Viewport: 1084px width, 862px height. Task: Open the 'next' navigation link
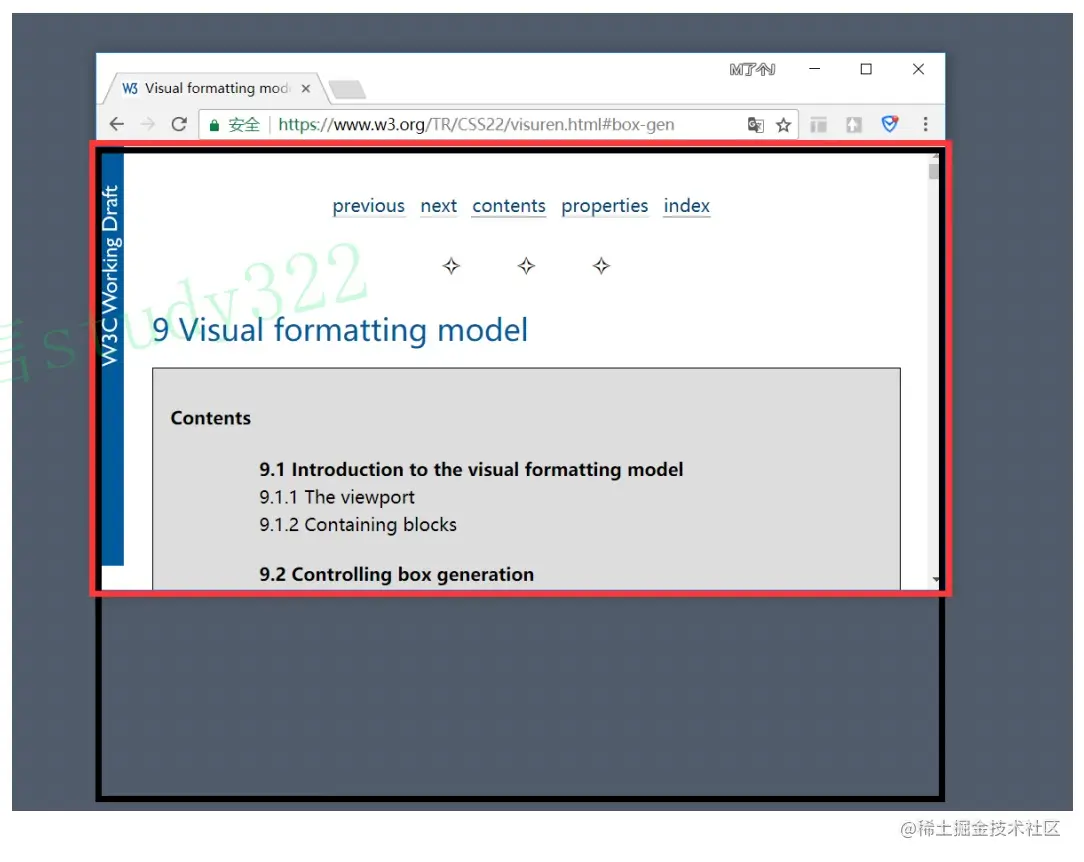[x=438, y=206]
